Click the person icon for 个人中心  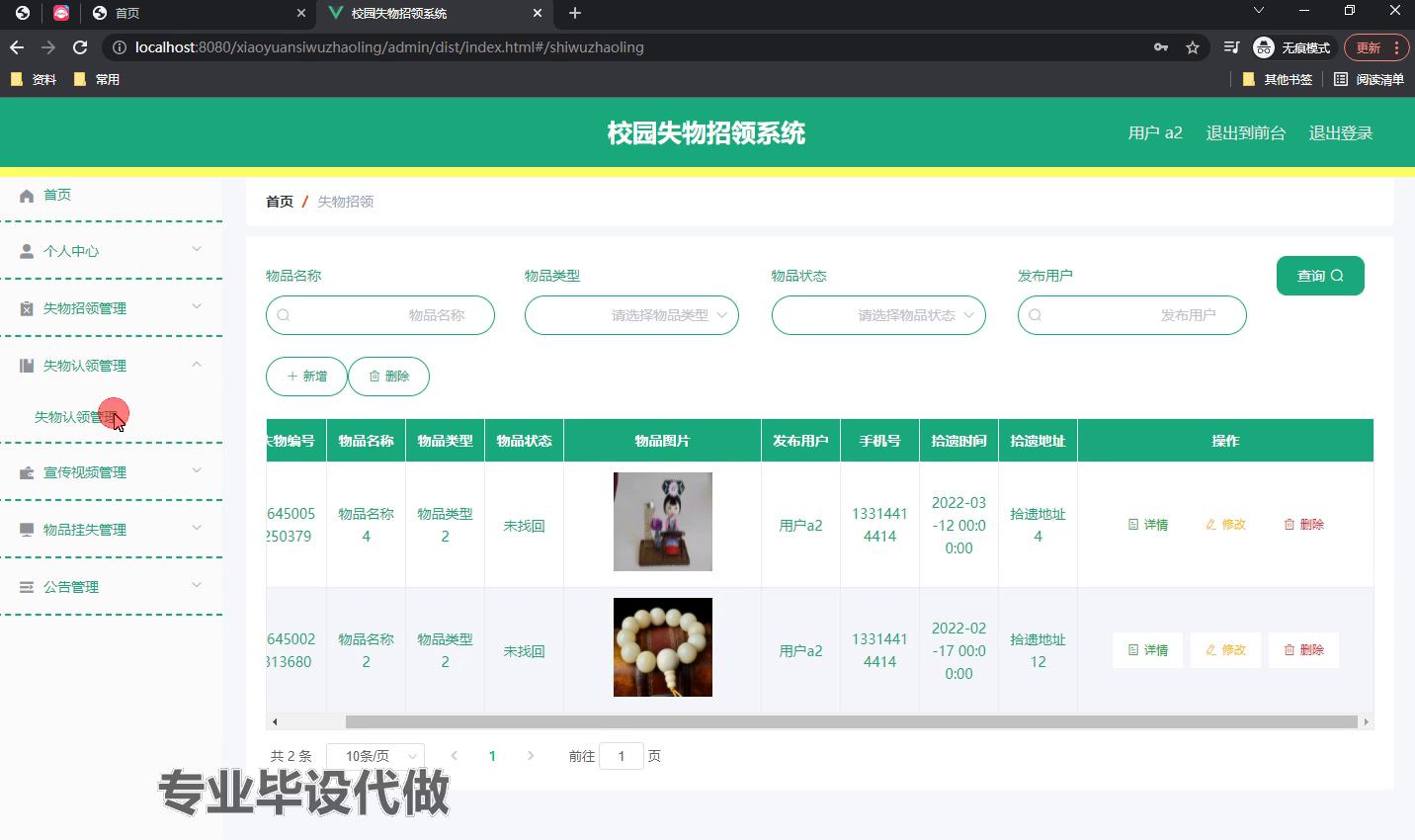coord(27,252)
